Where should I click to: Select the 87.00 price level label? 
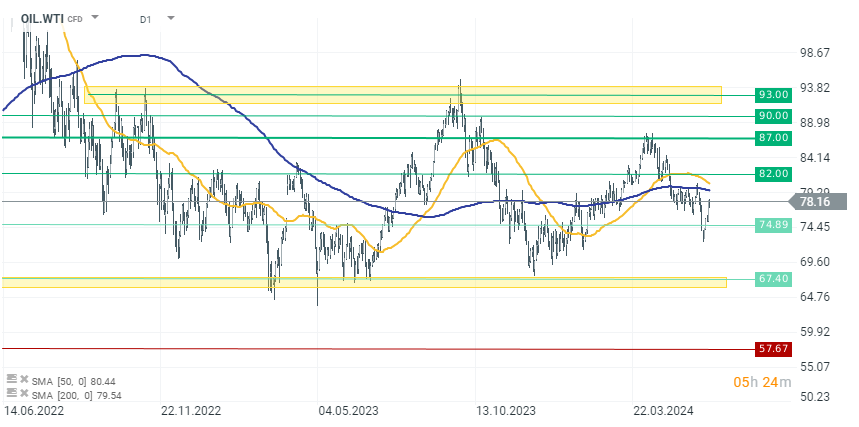tap(774, 138)
